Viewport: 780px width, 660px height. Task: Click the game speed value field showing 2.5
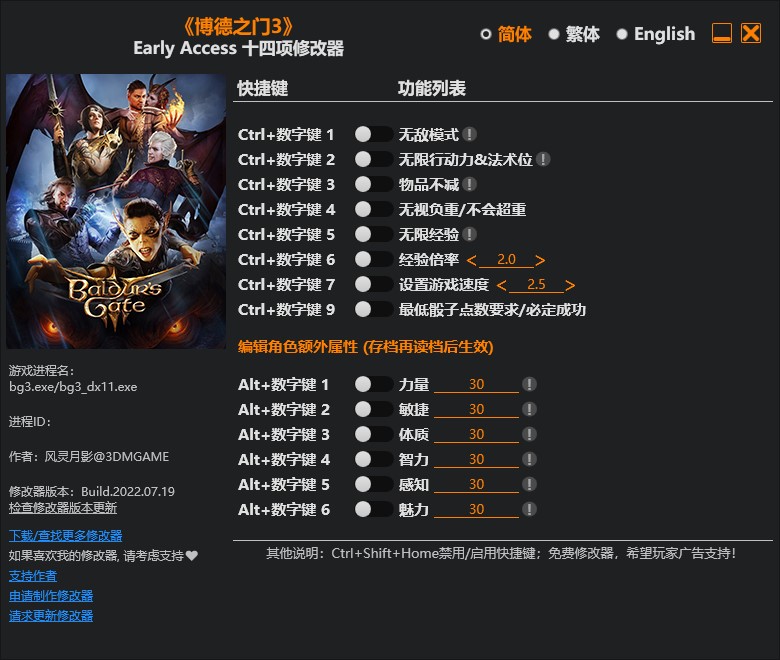[536, 284]
